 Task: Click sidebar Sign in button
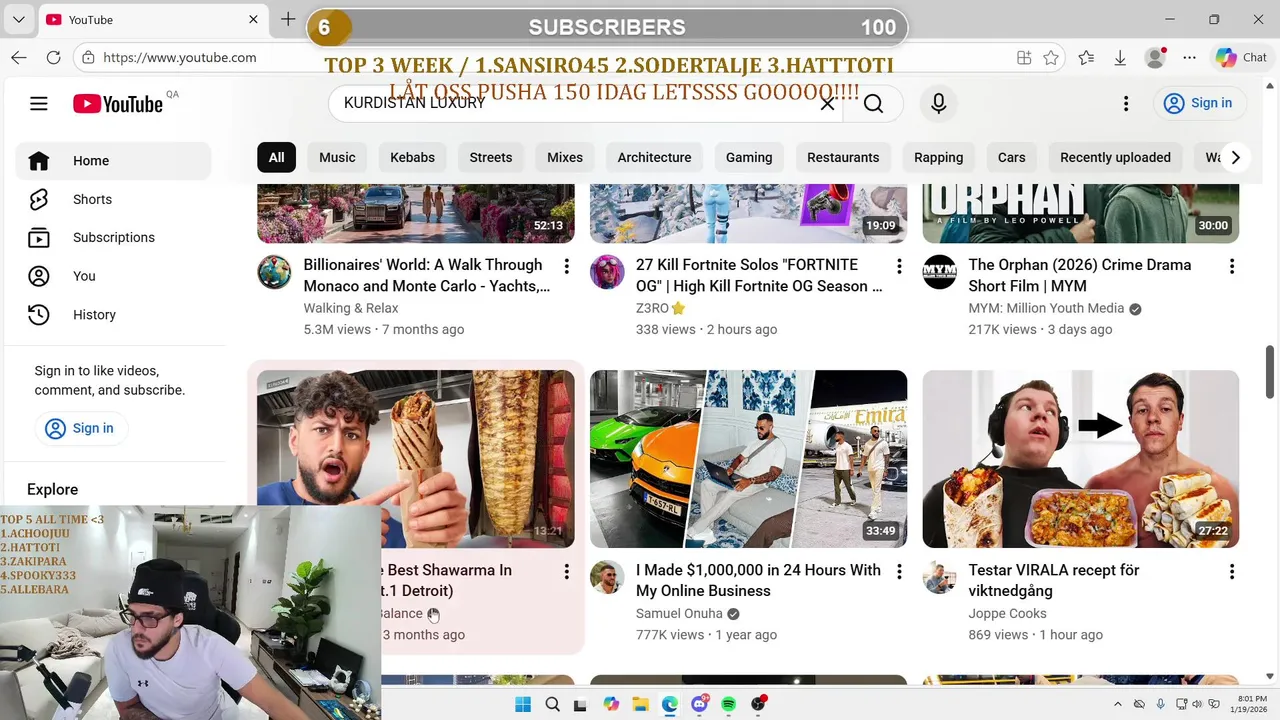tap(80, 428)
